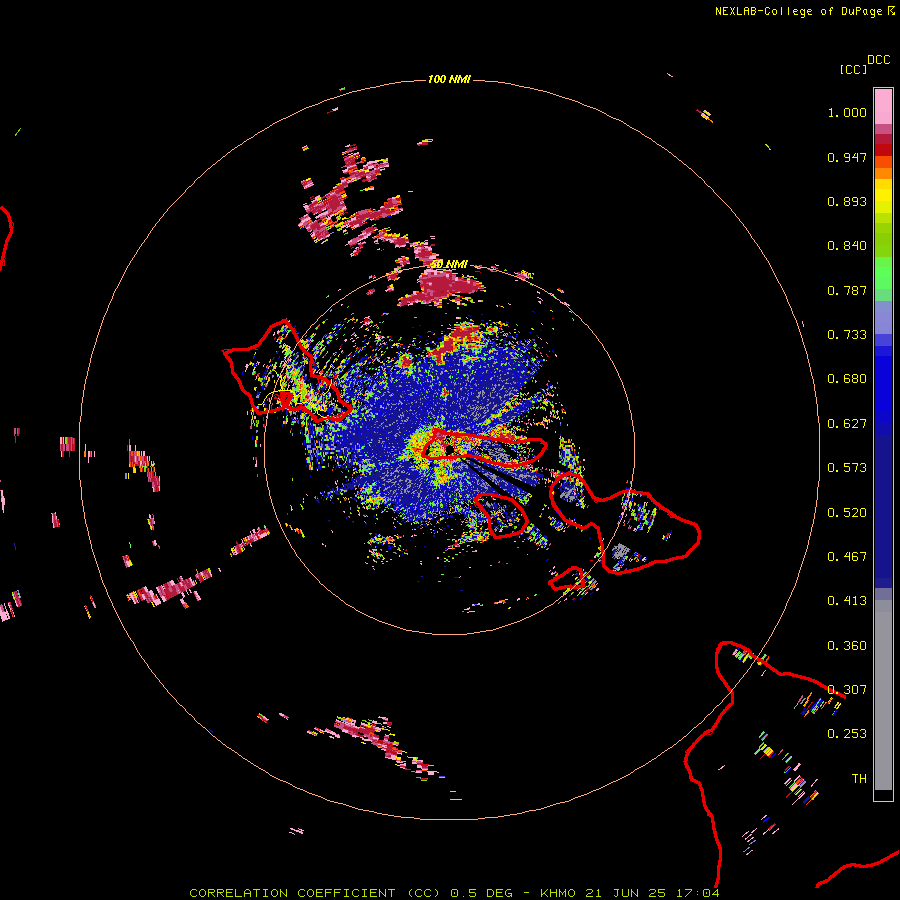
Task: Click the black radar site dot at center
Action: (449, 449)
